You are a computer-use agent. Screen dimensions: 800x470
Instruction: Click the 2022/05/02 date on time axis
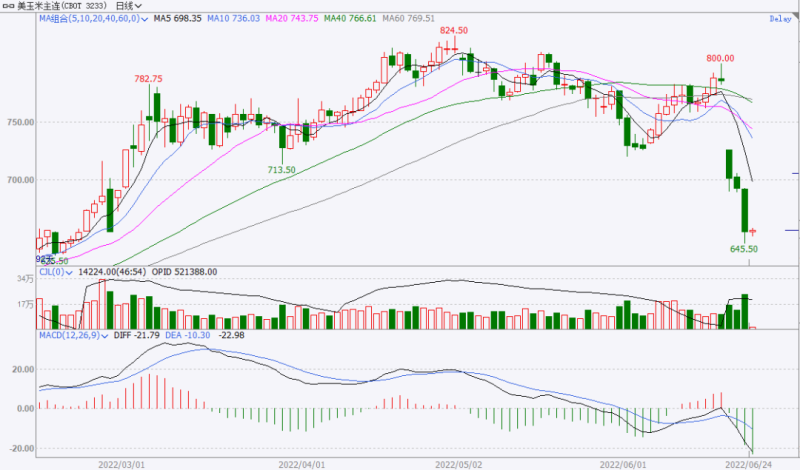tap(458, 464)
